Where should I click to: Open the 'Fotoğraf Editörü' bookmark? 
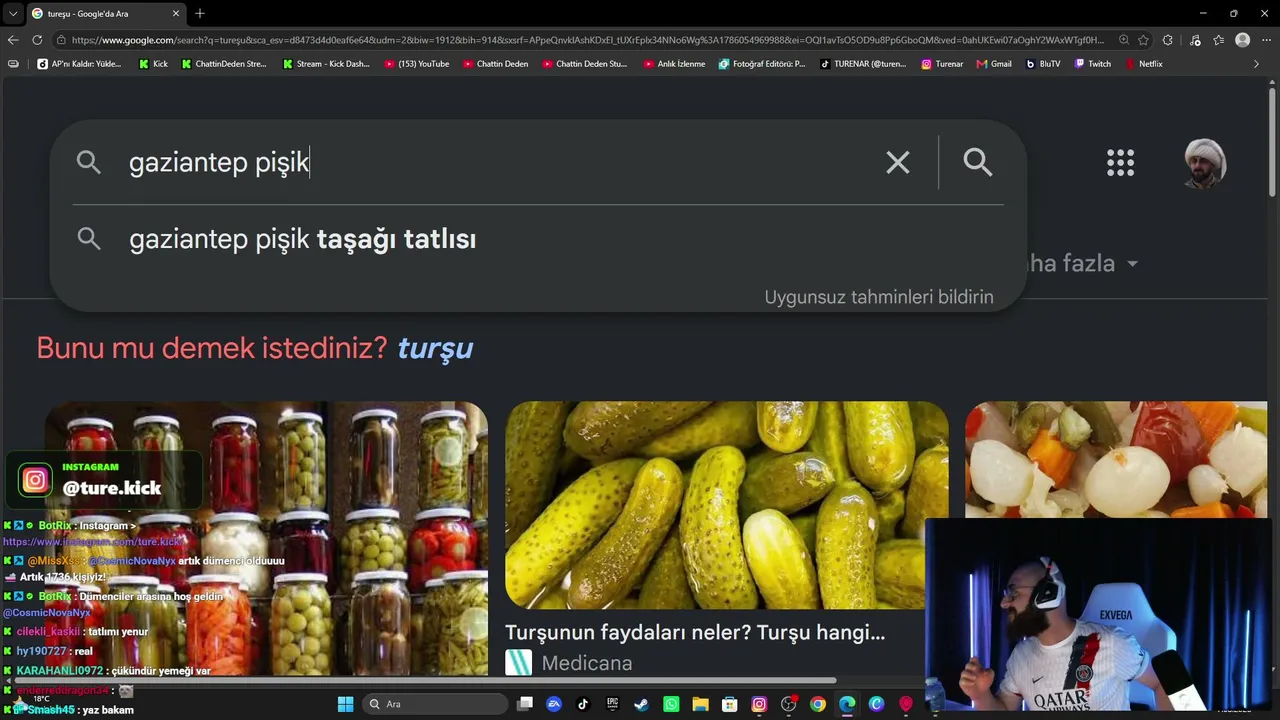point(762,64)
